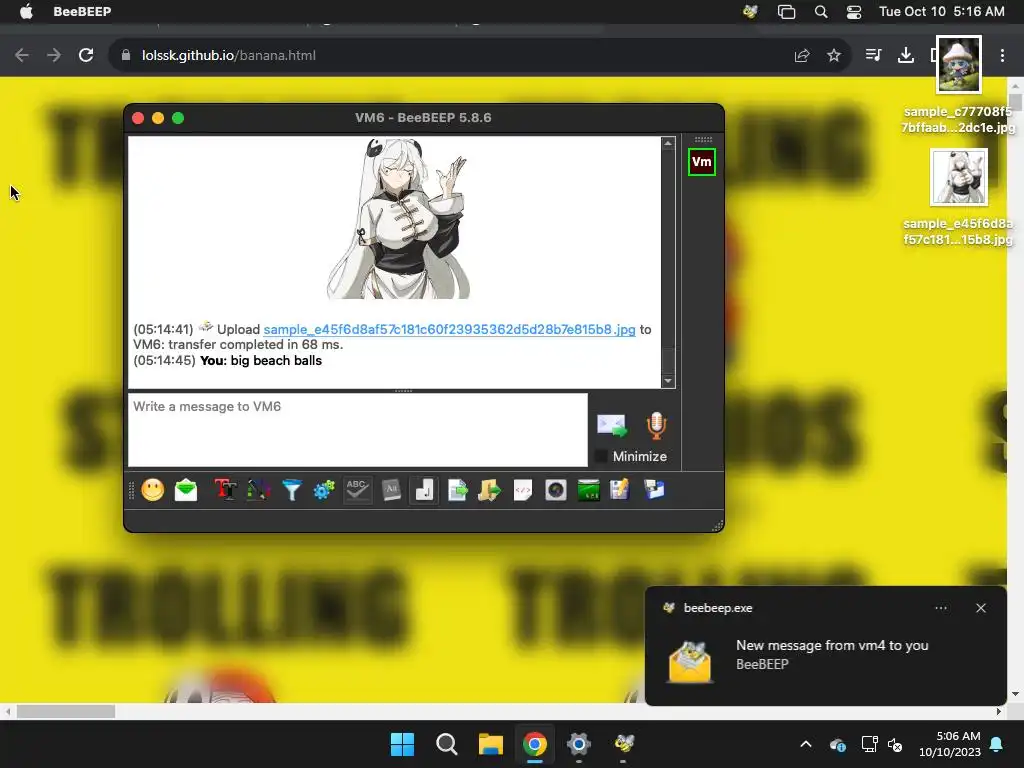Image resolution: width=1024 pixels, height=768 pixels.
Task: Open BeeBEEP bee icon in Windows taskbar
Action: pyautogui.click(x=624, y=744)
